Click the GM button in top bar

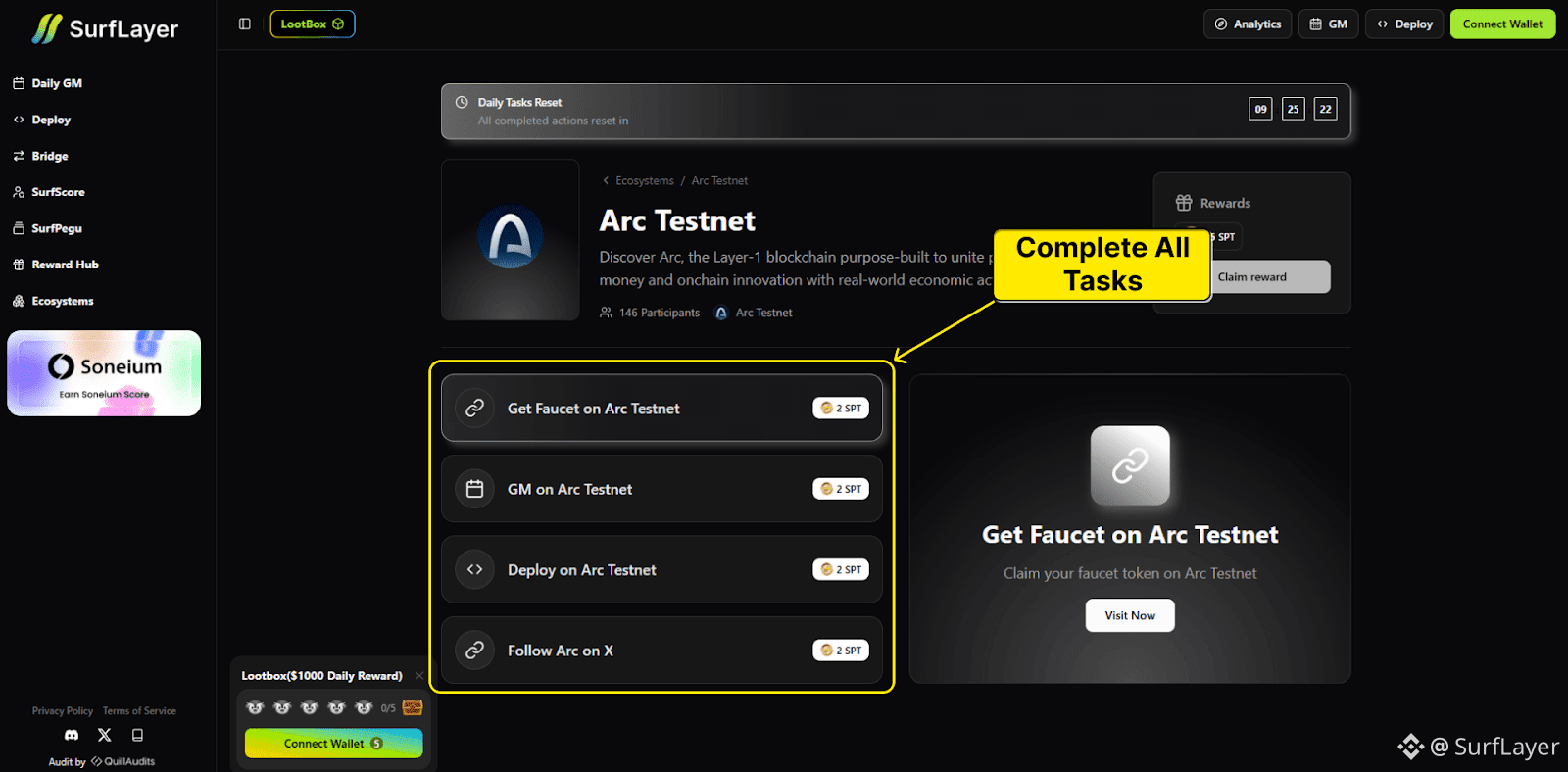click(x=1328, y=24)
